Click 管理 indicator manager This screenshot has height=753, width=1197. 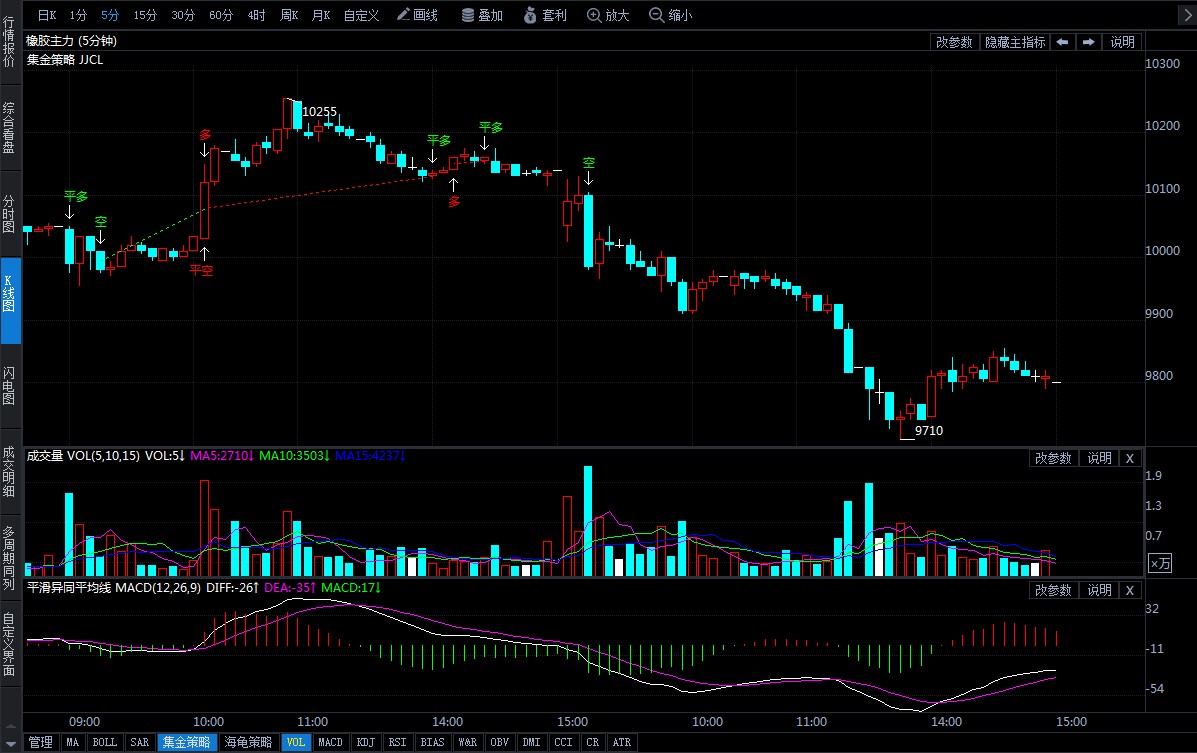40,742
